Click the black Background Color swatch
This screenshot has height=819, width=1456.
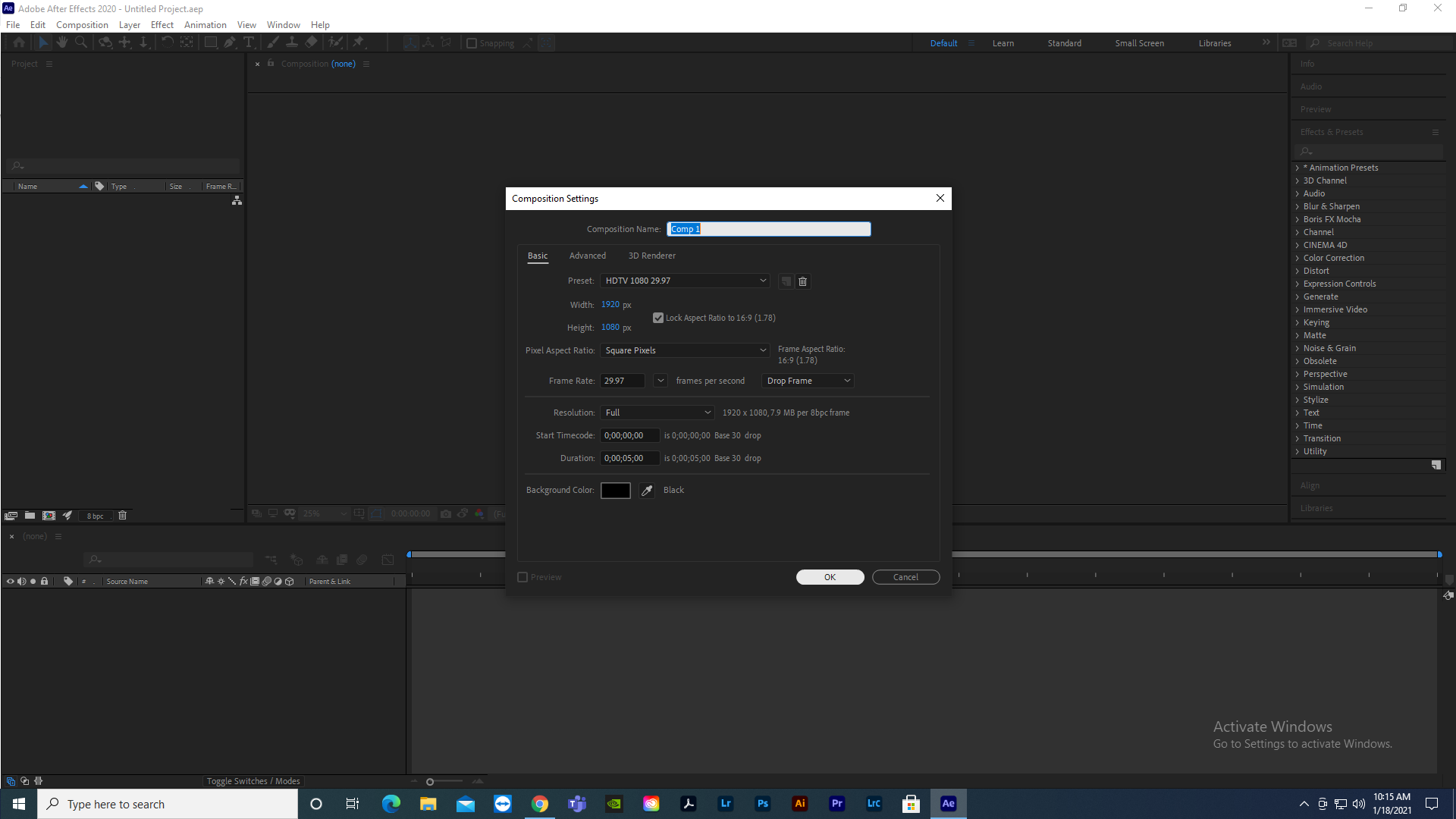click(615, 491)
